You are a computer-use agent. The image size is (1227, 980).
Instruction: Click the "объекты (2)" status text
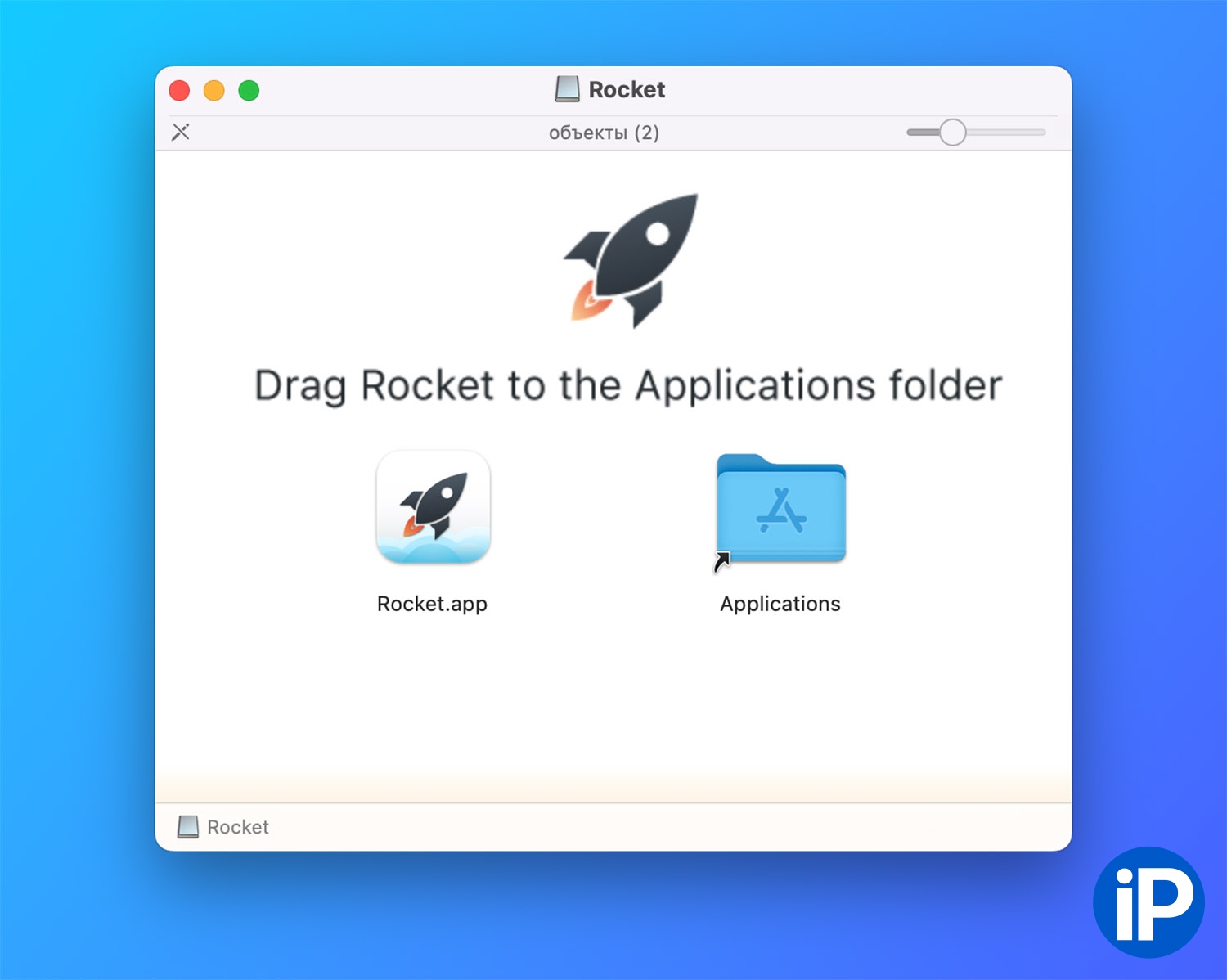[604, 133]
